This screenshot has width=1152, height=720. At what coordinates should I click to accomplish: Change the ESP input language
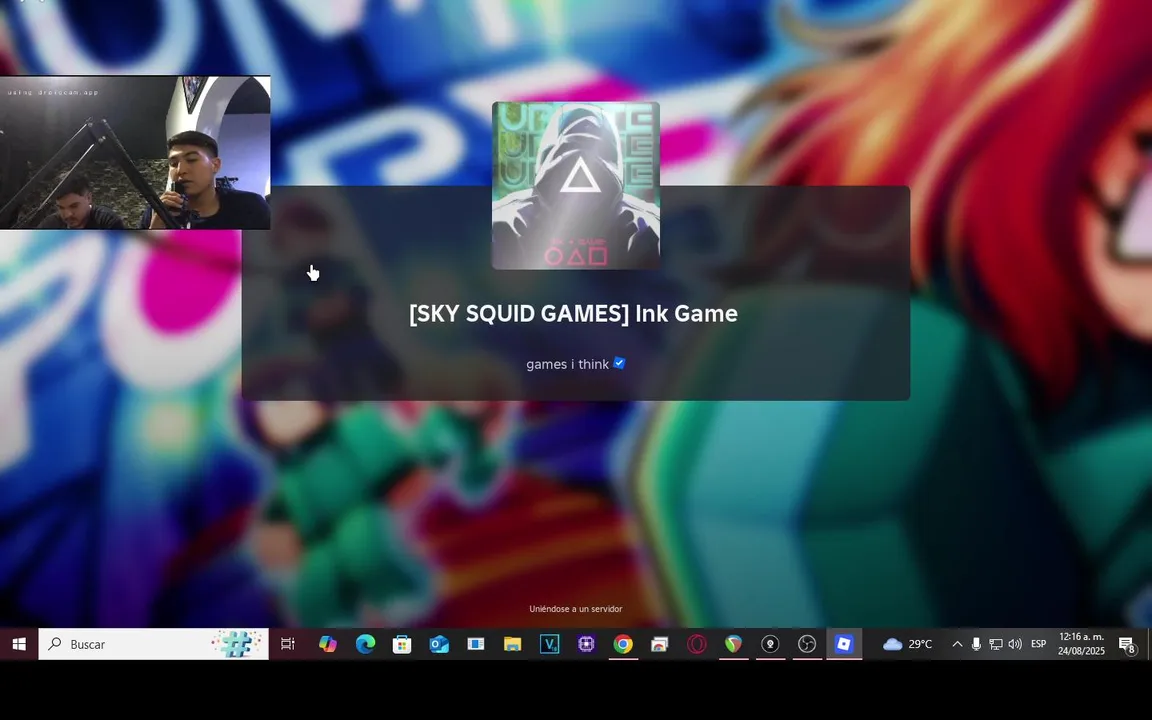pos(1038,644)
